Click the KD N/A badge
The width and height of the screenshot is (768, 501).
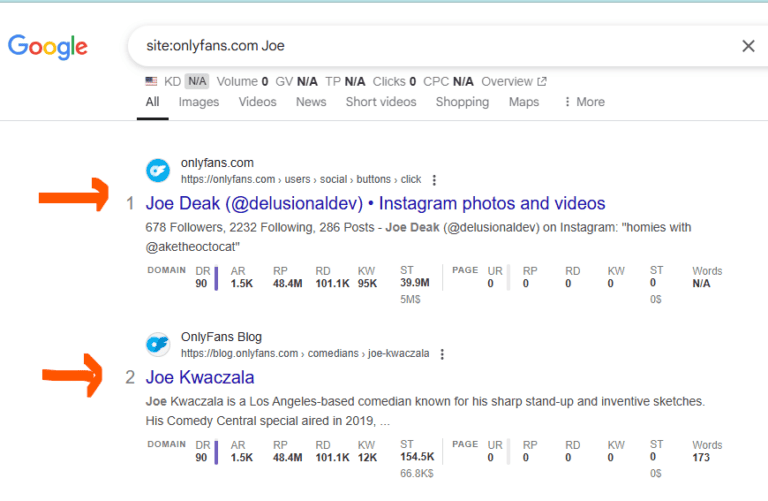(197, 81)
